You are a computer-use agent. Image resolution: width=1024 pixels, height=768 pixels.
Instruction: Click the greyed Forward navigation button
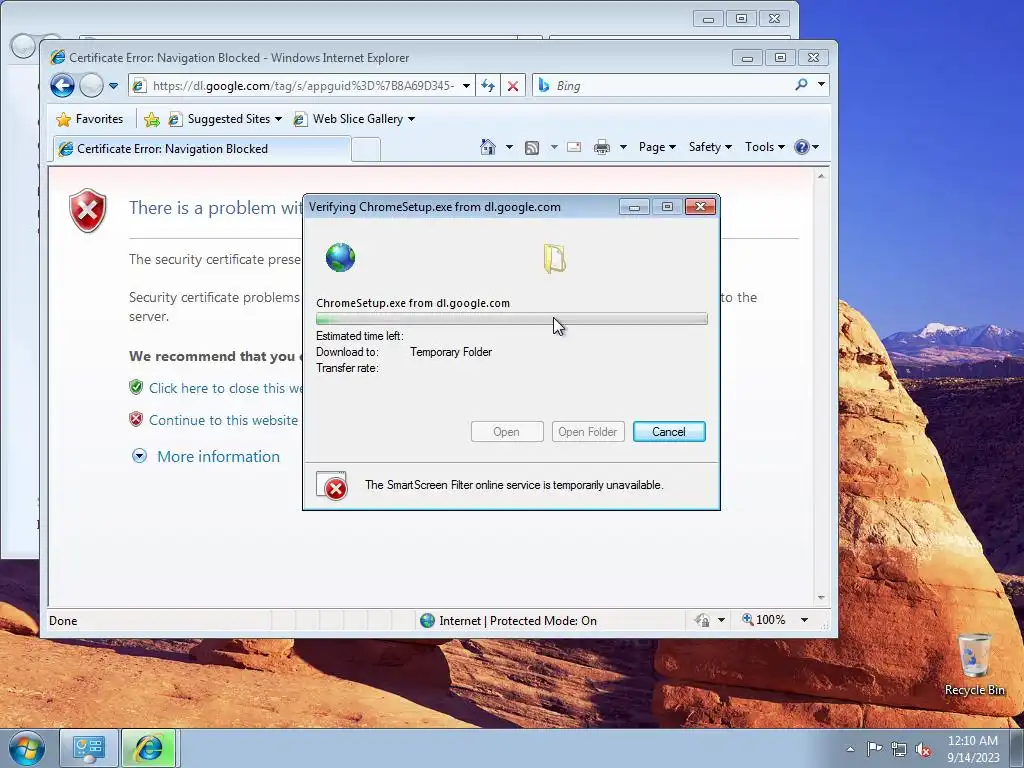coord(91,86)
